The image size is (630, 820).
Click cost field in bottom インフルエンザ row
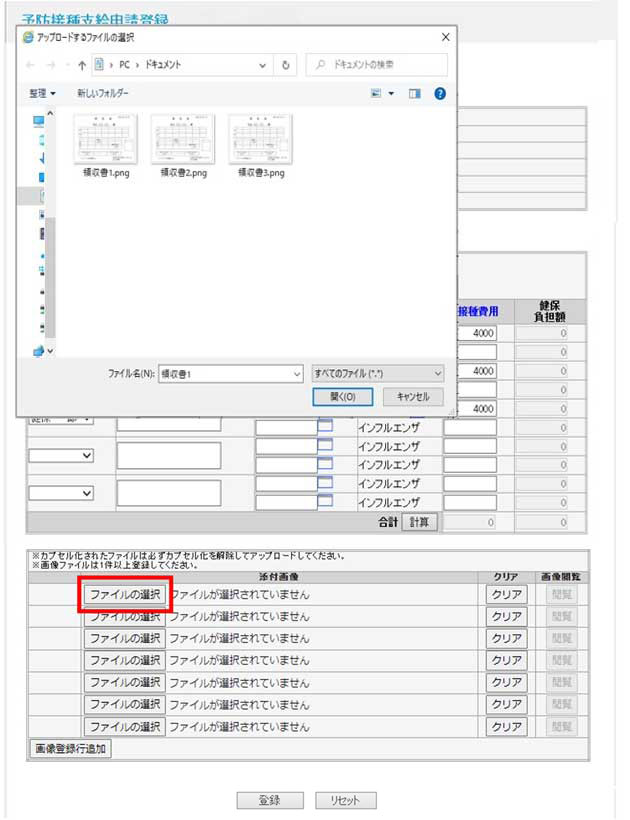coord(470,503)
